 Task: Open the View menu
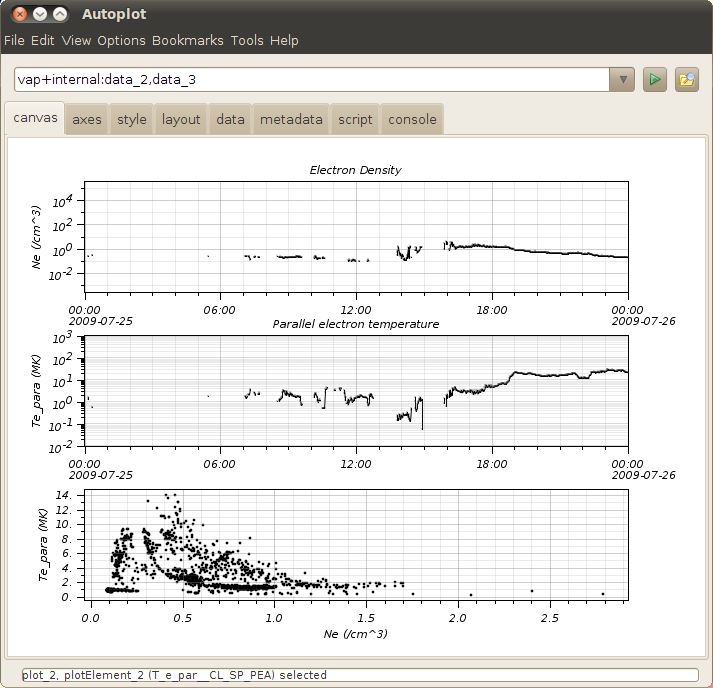[76, 41]
